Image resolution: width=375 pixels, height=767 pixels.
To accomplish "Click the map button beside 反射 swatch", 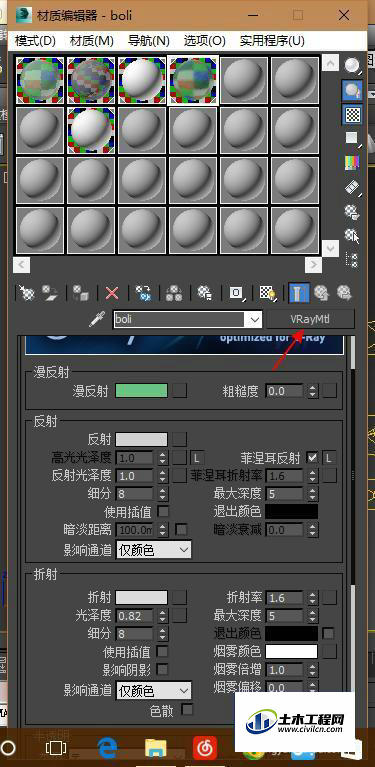I will [x=179, y=439].
